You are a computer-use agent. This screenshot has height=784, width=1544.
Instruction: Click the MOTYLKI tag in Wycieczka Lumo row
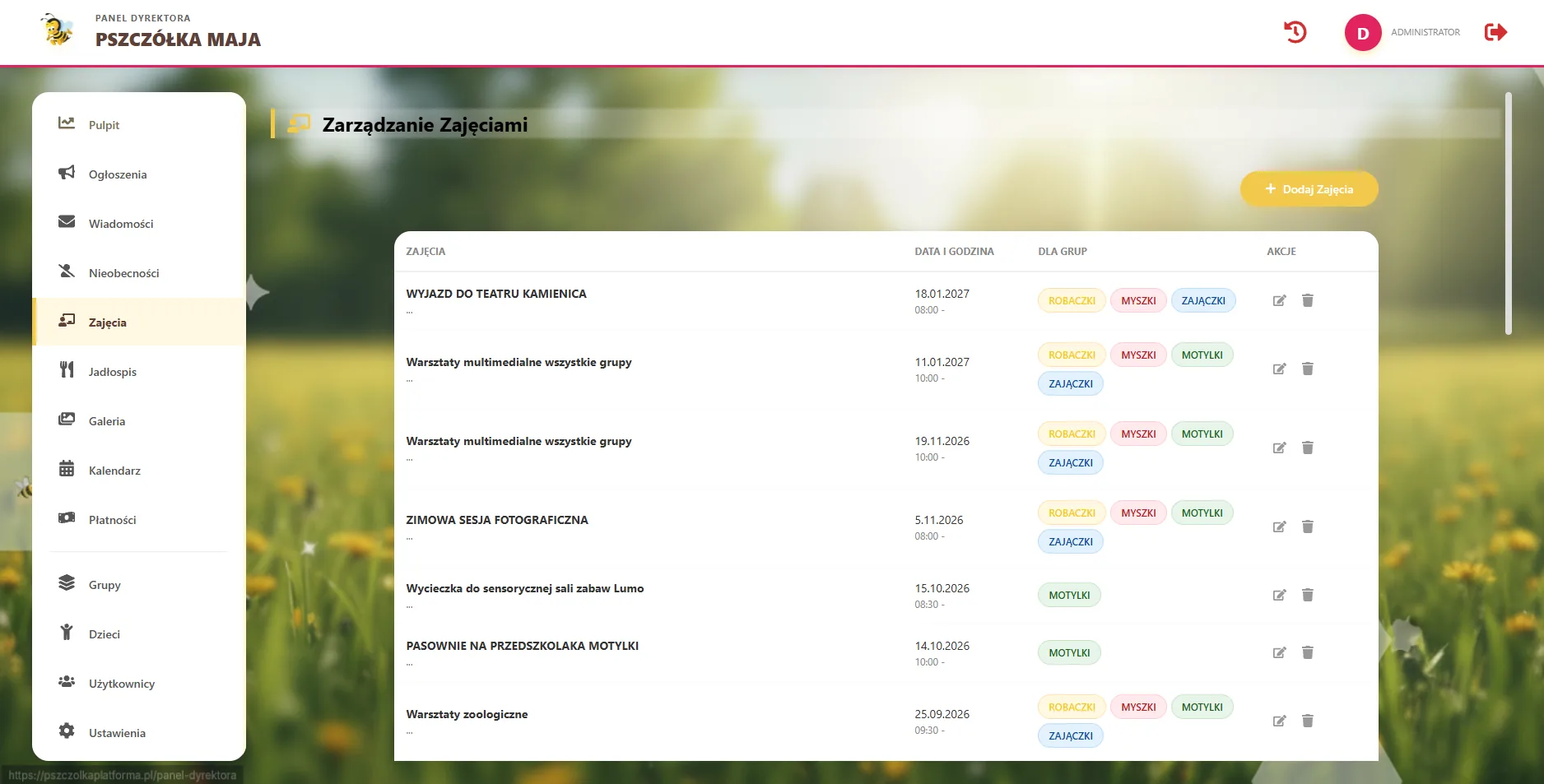pyautogui.click(x=1069, y=596)
